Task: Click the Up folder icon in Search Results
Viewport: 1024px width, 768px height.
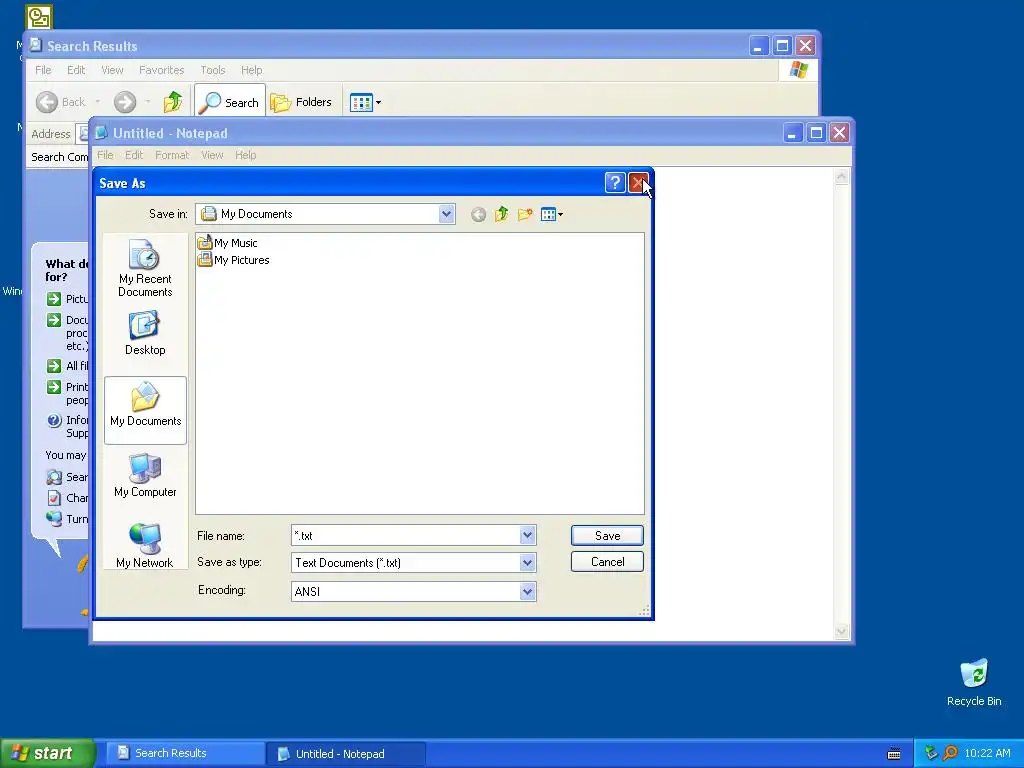Action: pyautogui.click(x=172, y=102)
